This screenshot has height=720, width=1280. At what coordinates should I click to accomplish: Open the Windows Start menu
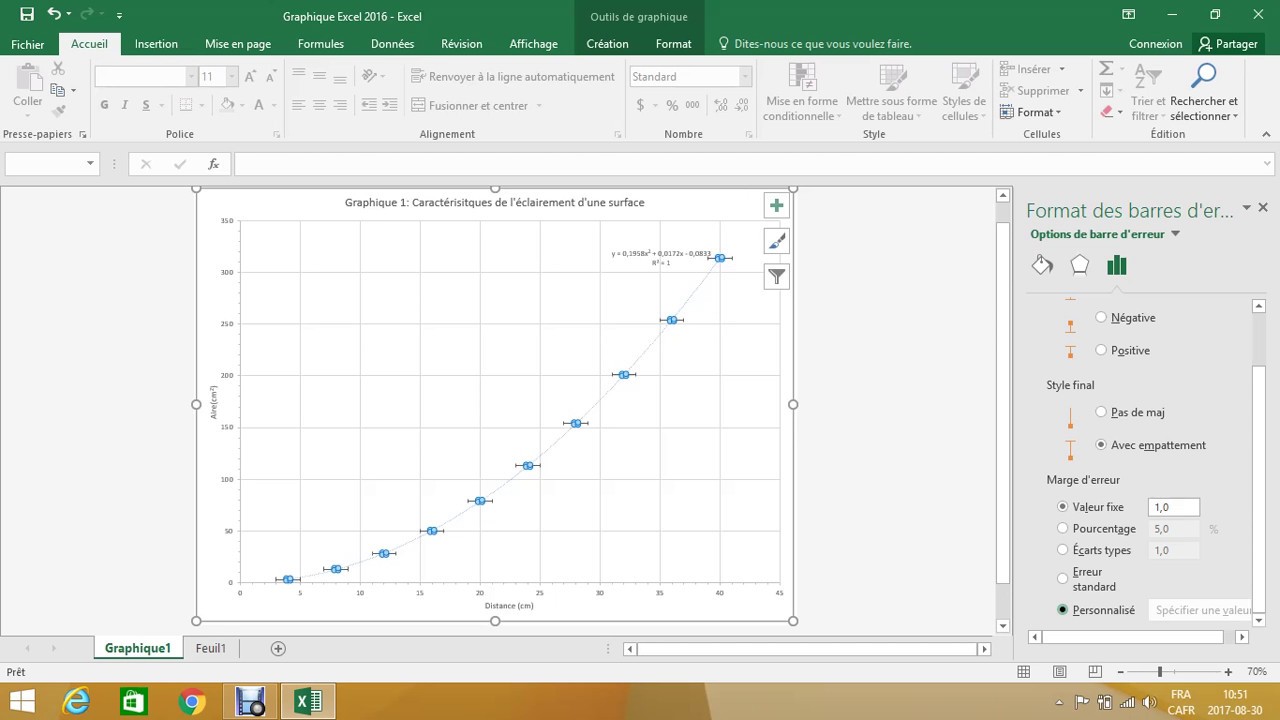(x=22, y=702)
